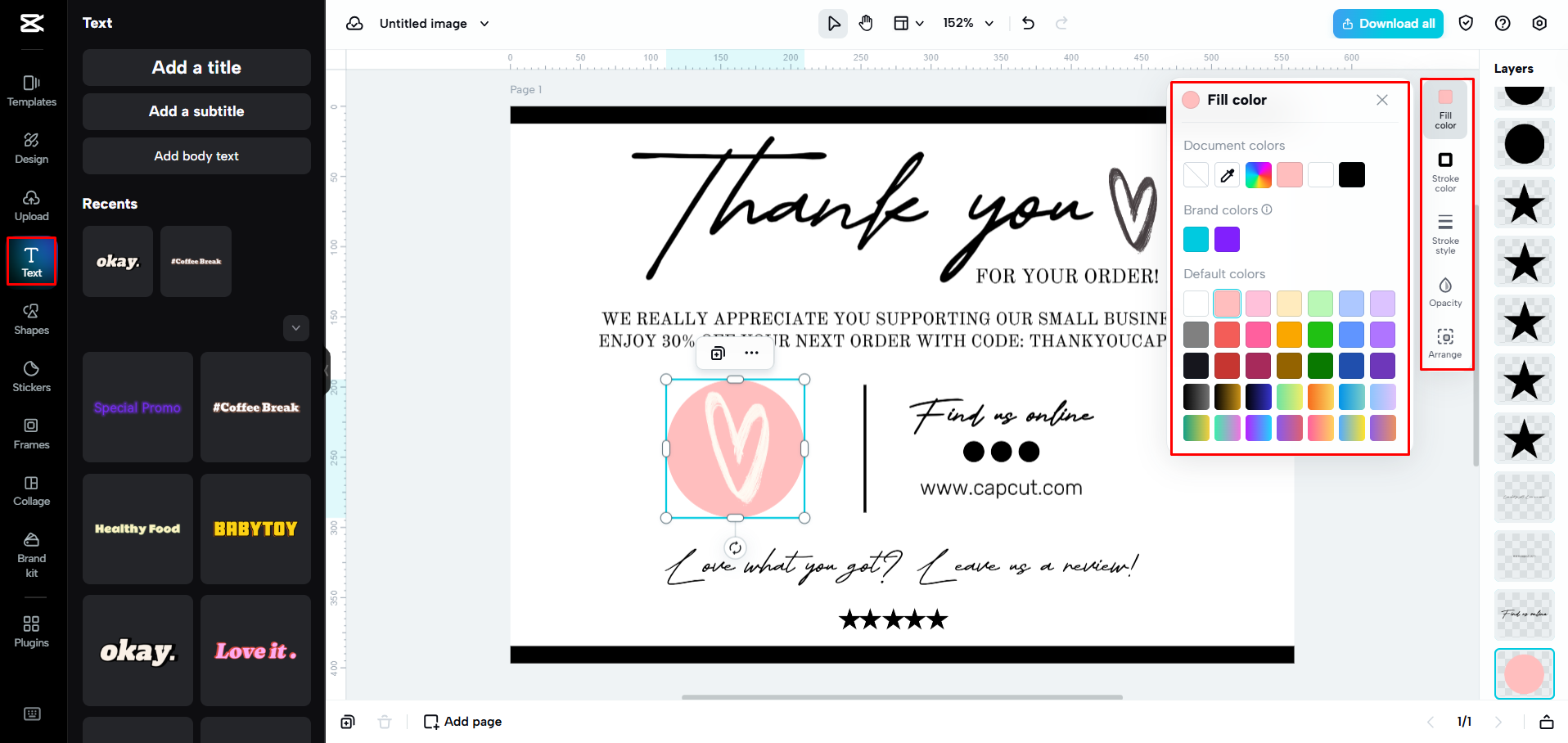Select the cyan brand color swatch
Screen dimensions: 1568x743
point(1196,240)
